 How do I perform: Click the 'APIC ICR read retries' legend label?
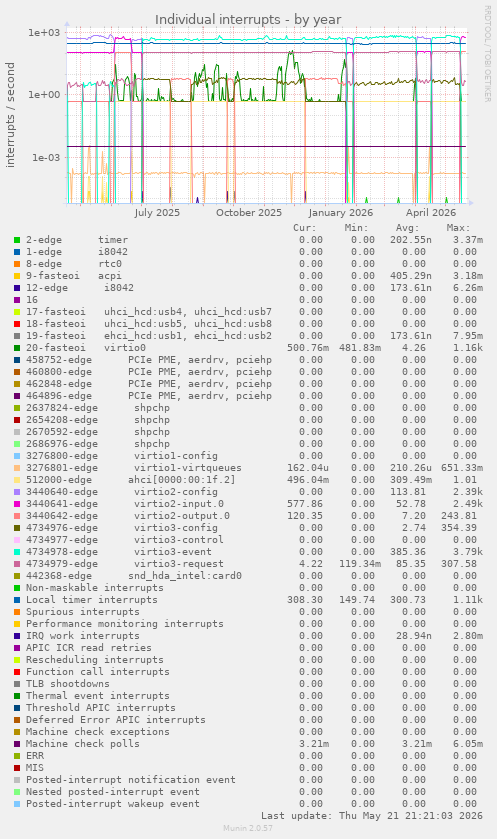tap(89, 648)
